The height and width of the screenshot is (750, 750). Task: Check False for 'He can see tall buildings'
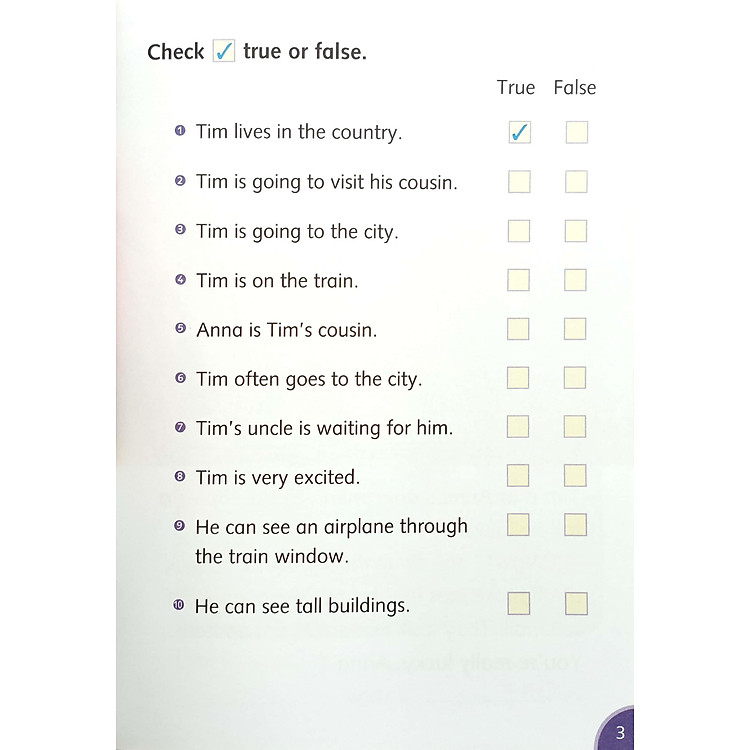(x=576, y=604)
